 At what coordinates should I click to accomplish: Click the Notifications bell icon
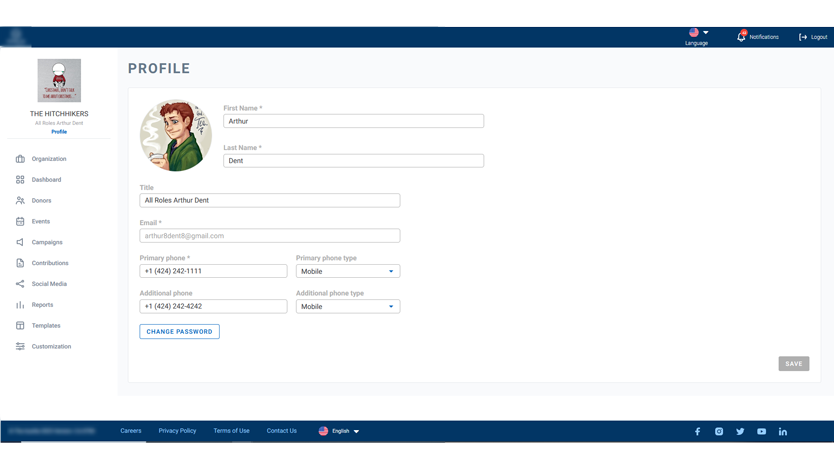pyautogui.click(x=741, y=37)
